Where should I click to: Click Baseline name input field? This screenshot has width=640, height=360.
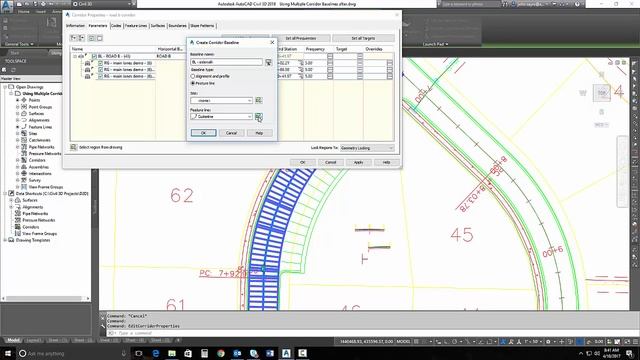point(227,62)
